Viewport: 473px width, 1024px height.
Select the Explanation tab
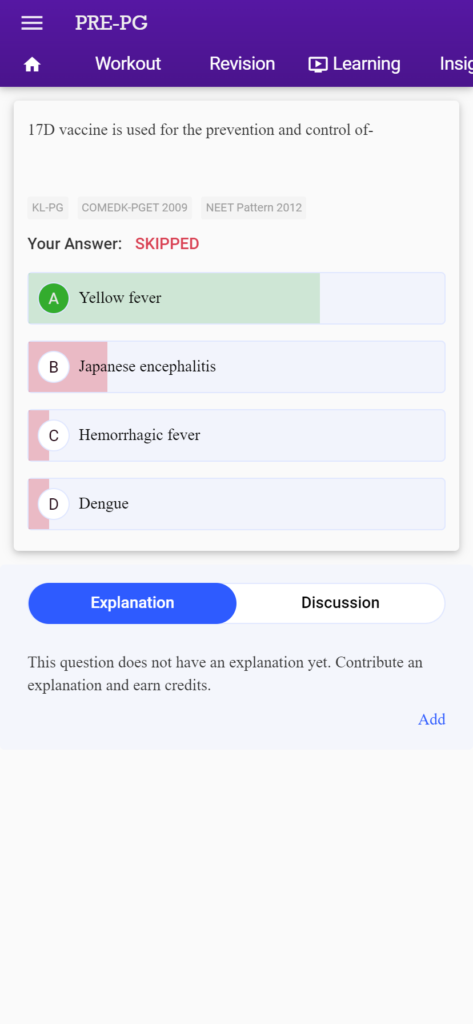pyautogui.click(x=133, y=603)
